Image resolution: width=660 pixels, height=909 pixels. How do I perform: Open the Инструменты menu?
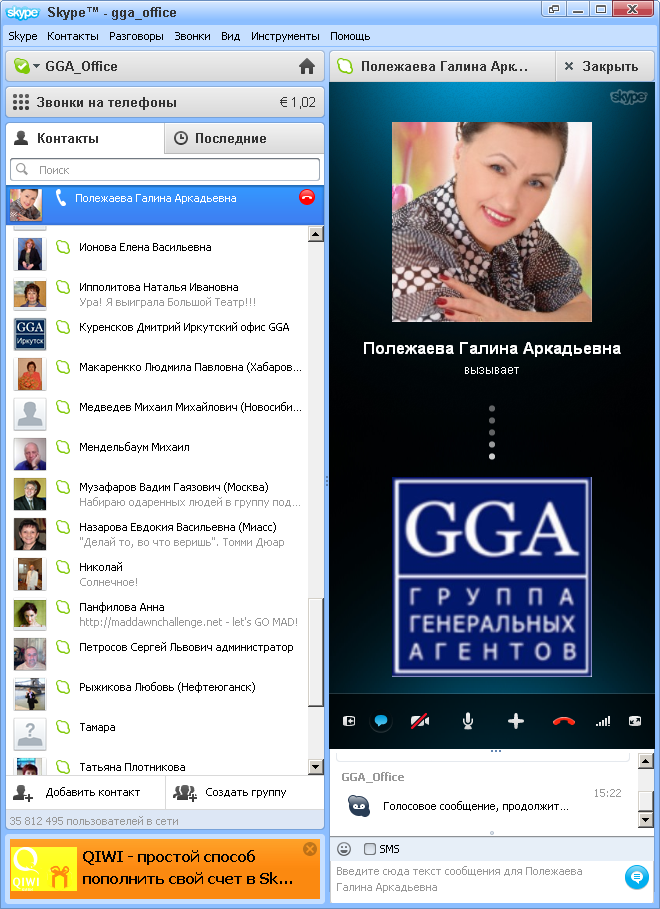(x=285, y=36)
